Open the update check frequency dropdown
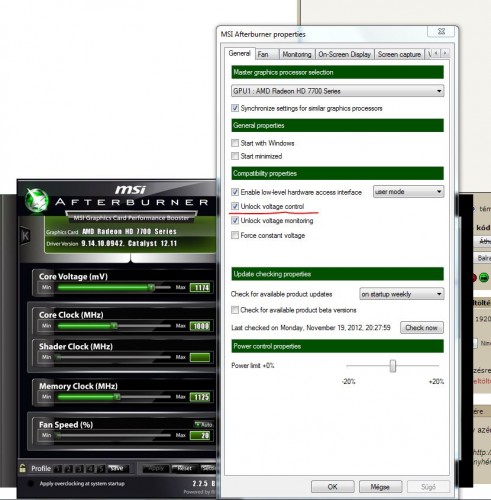Image resolution: width=491 pixels, height=500 pixels. pos(402,294)
